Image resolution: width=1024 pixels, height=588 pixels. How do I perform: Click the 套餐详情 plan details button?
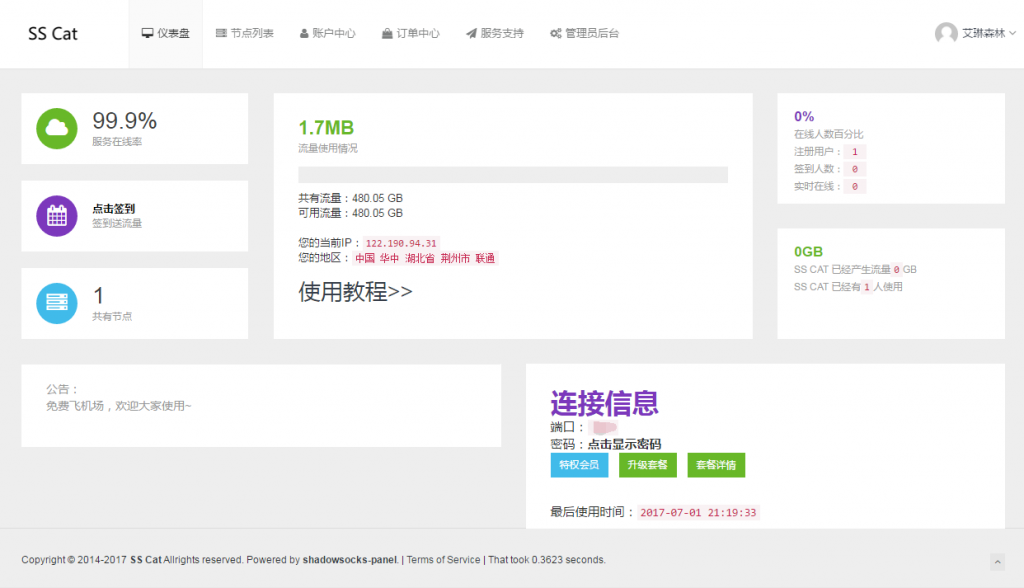(x=716, y=465)
